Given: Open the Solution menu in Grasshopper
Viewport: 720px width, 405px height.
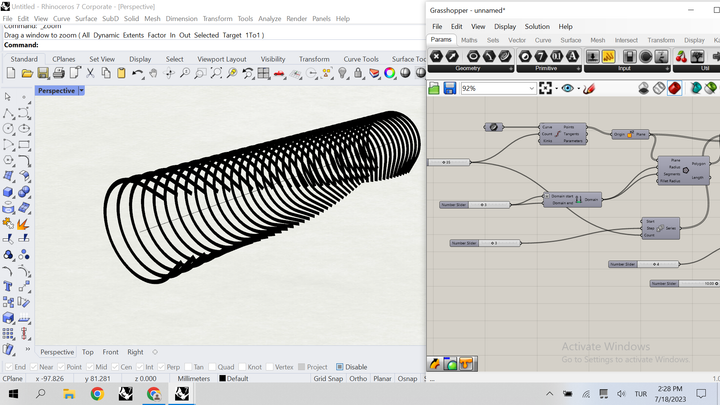Looking at the screenshot, I should (537, 27).
